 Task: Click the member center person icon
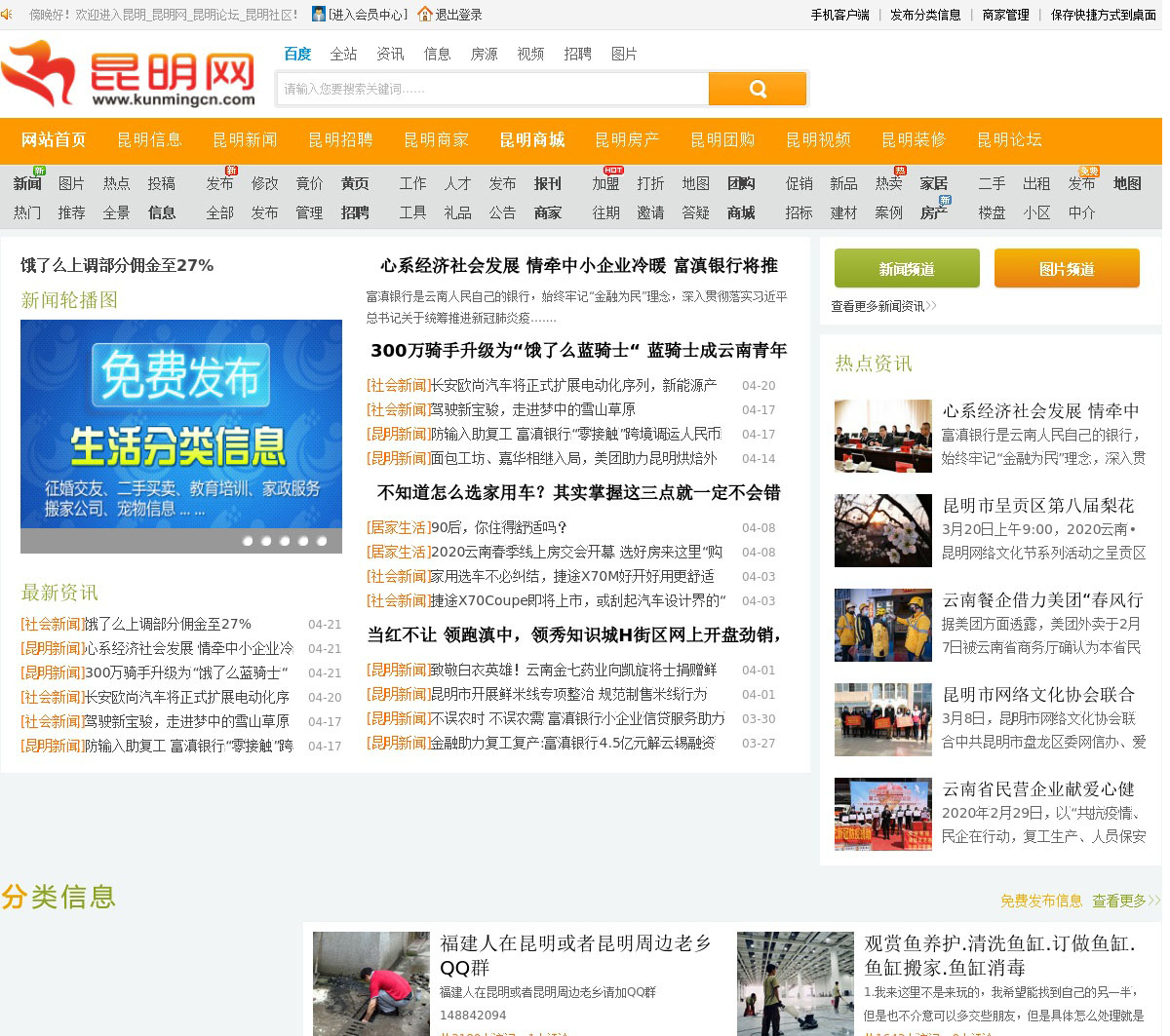click(x=319, y=14)
